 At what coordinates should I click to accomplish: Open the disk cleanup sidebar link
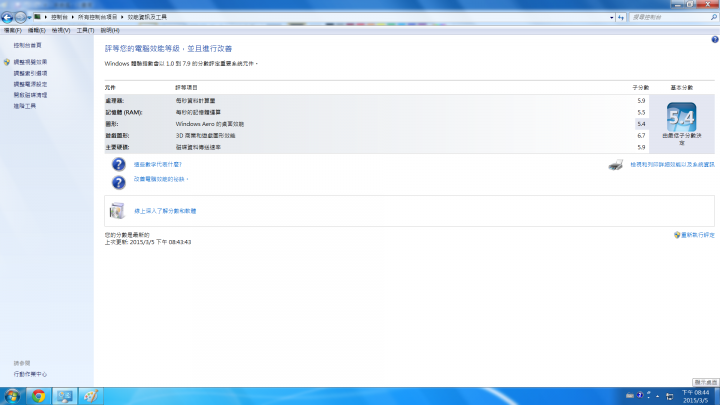(30, 95)
